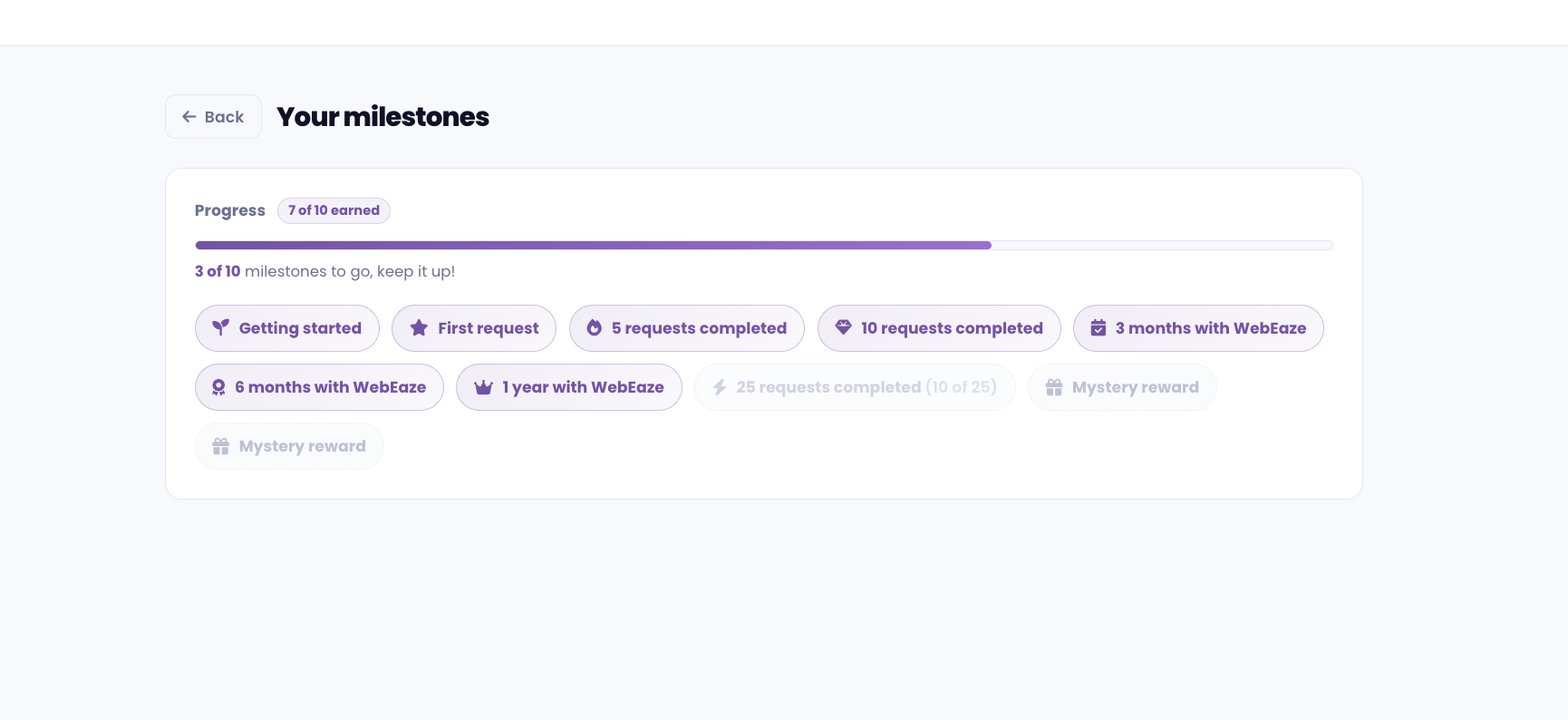Viewport: 1568px width, 720px height.
Task: Click the flame icon on 5 requests completed
Action: pyautogui.click(x=595, y=327)
